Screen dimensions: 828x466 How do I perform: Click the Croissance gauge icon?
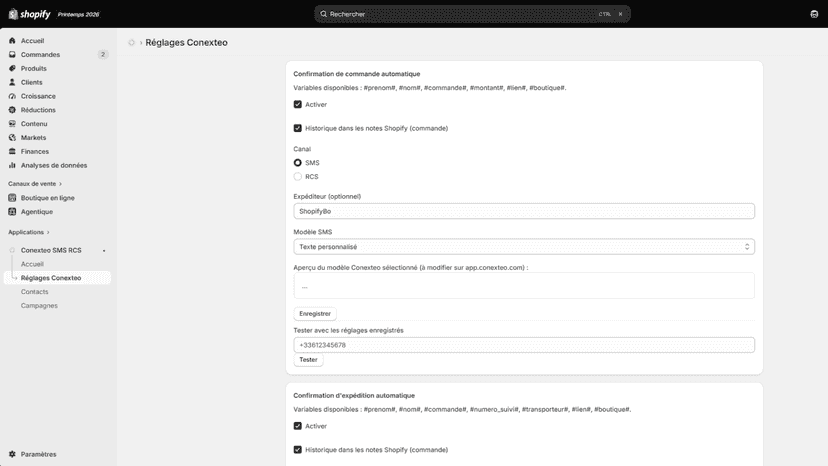click(12, 96)
